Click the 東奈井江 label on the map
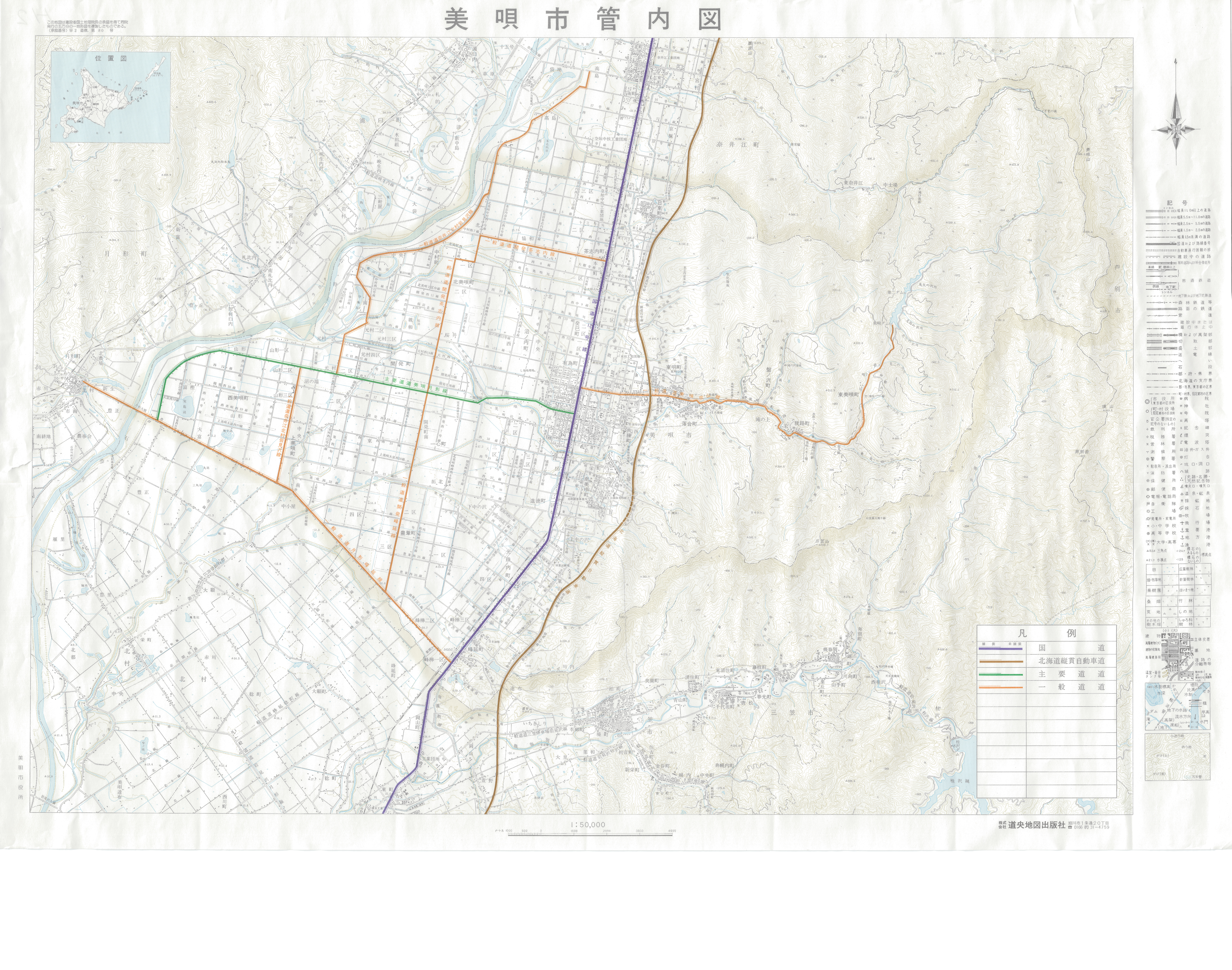Image resolution: width=1232 pixels, height=970 pixels. click(854, 183)
